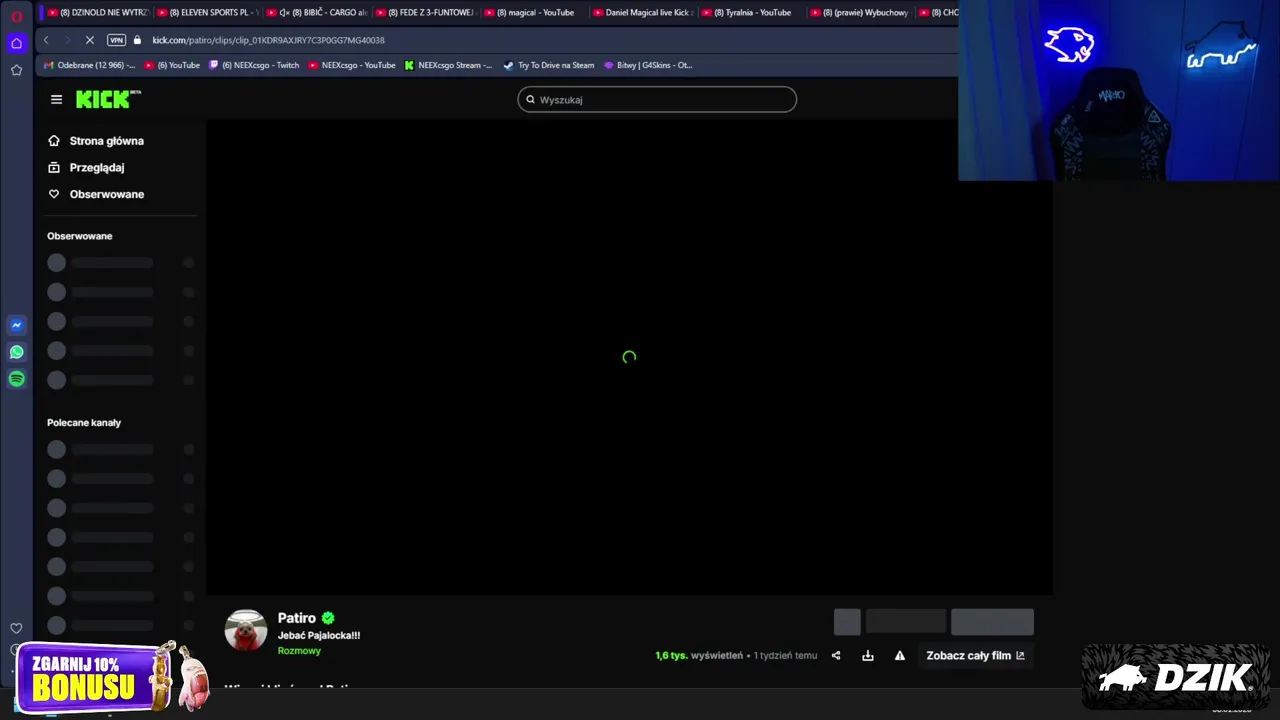
Task: Share the clip
Action: coord(836,656)
